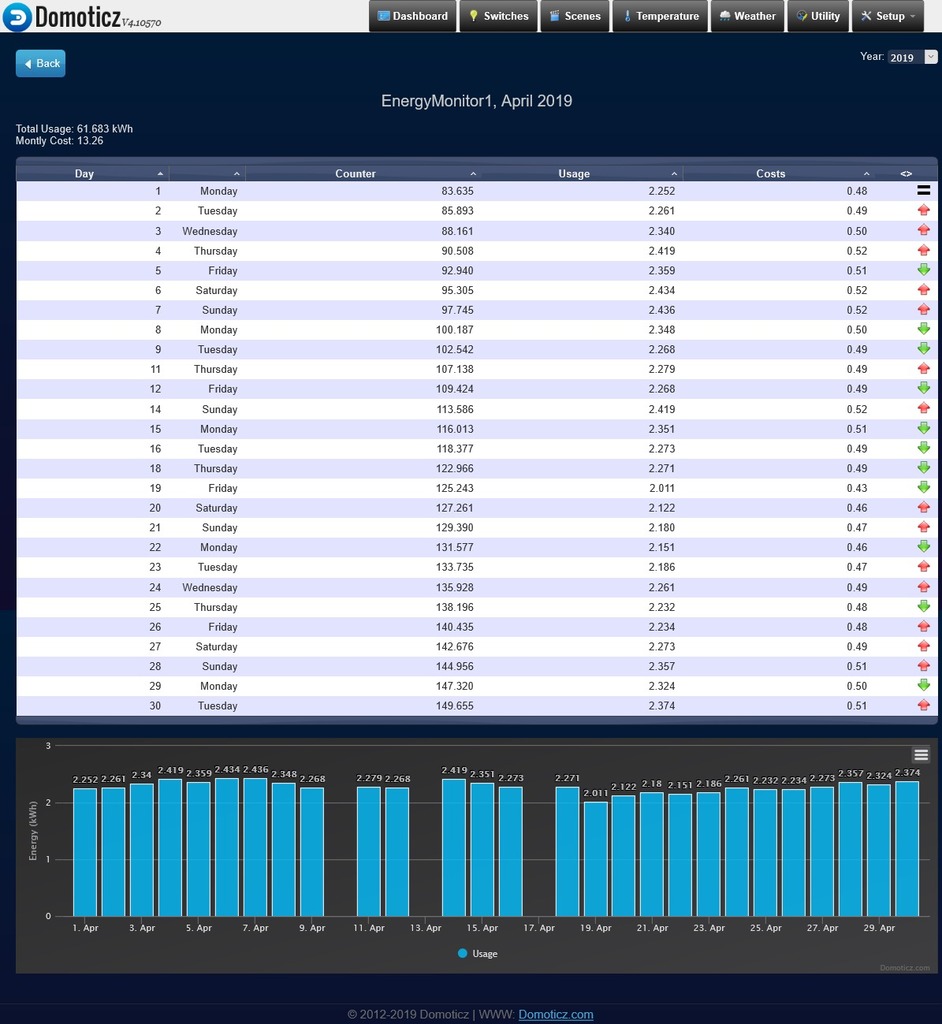Click the green down arrow for day 18
Screen dimensions: 942x1024
pos(923,468)
